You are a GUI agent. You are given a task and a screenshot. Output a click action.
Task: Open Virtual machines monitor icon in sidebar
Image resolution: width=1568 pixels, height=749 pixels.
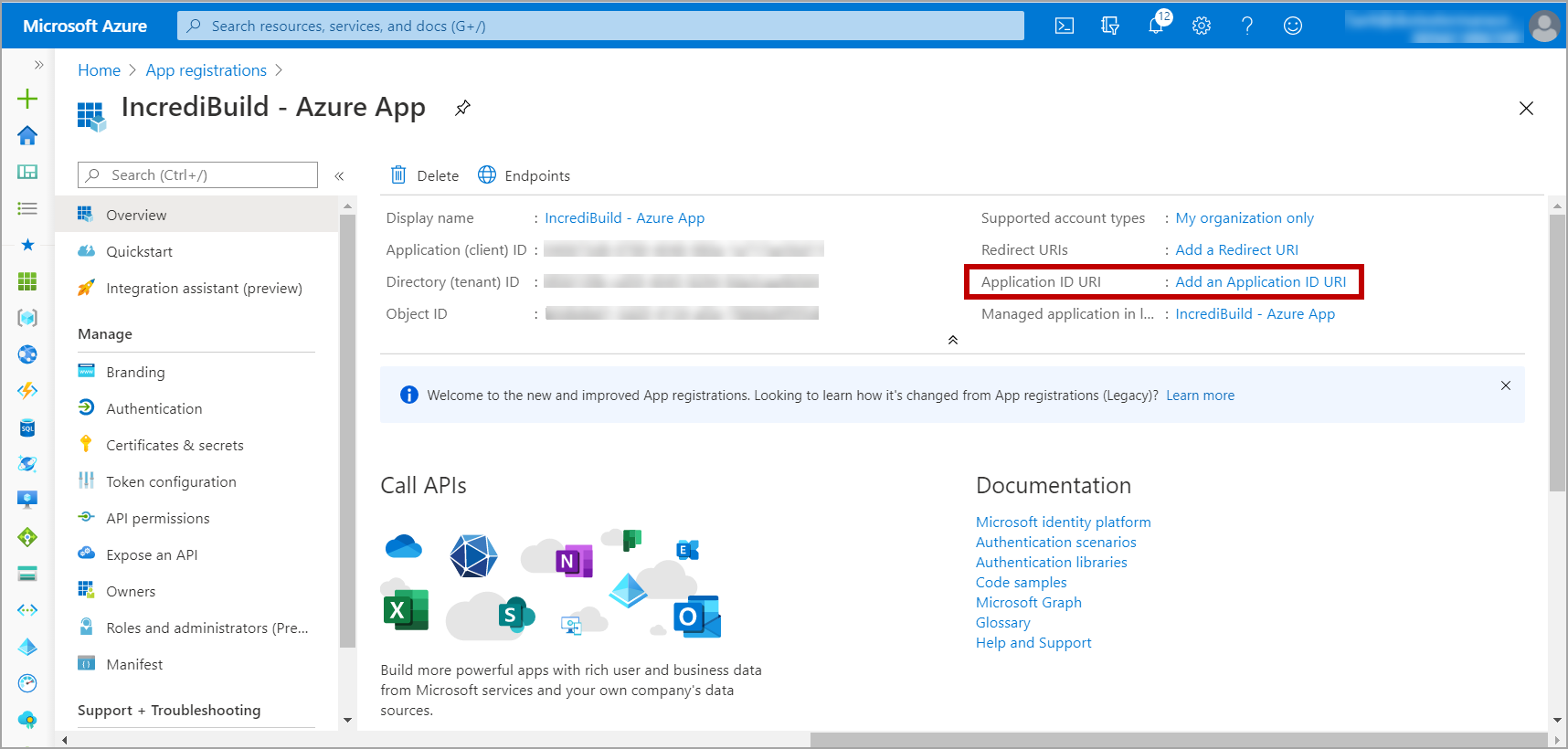[27, 501]
